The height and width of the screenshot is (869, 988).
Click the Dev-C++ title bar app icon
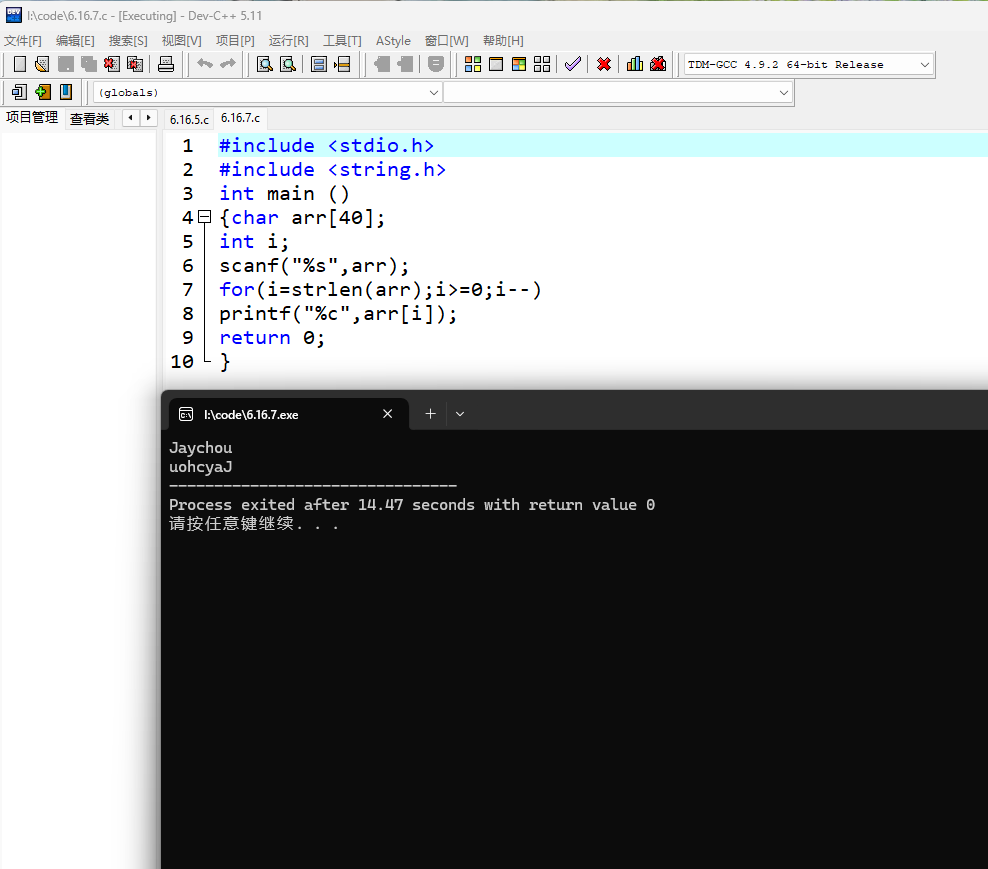point(13,15)
